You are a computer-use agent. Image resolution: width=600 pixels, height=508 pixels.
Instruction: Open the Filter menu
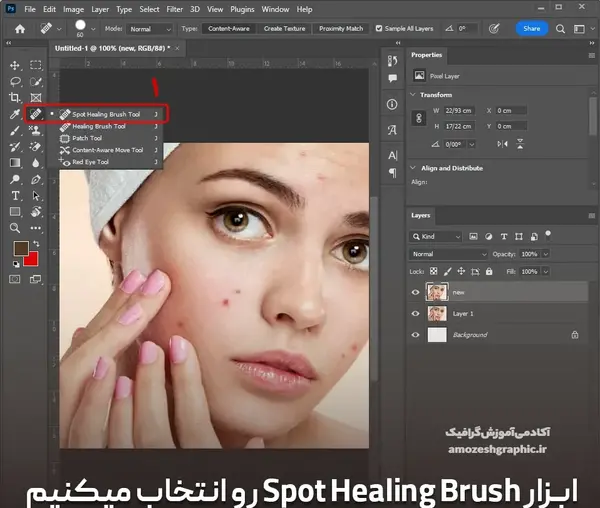[x=174, y=9]
